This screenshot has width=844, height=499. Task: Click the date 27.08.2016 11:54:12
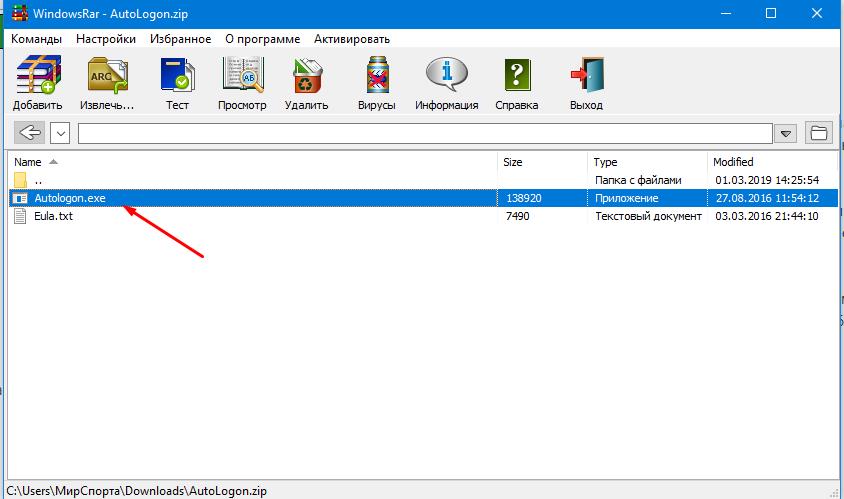coord(768,198)
